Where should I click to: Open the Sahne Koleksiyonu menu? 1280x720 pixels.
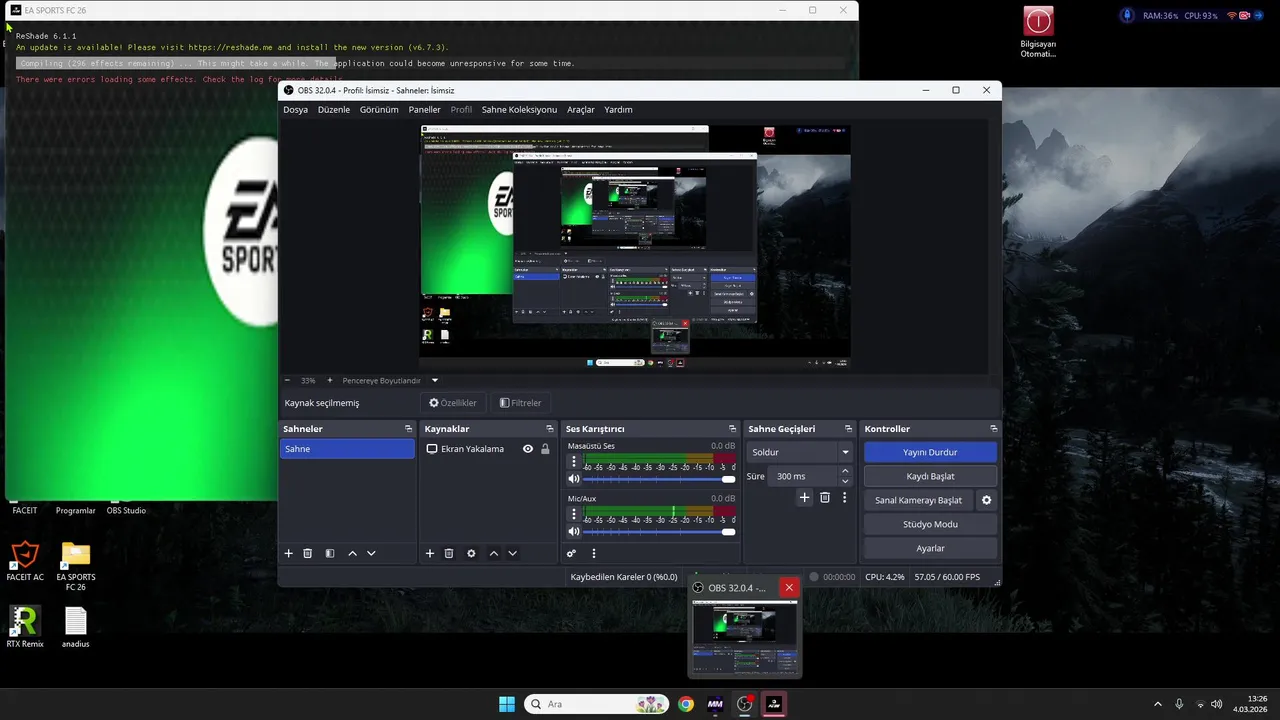click(519, 110)
